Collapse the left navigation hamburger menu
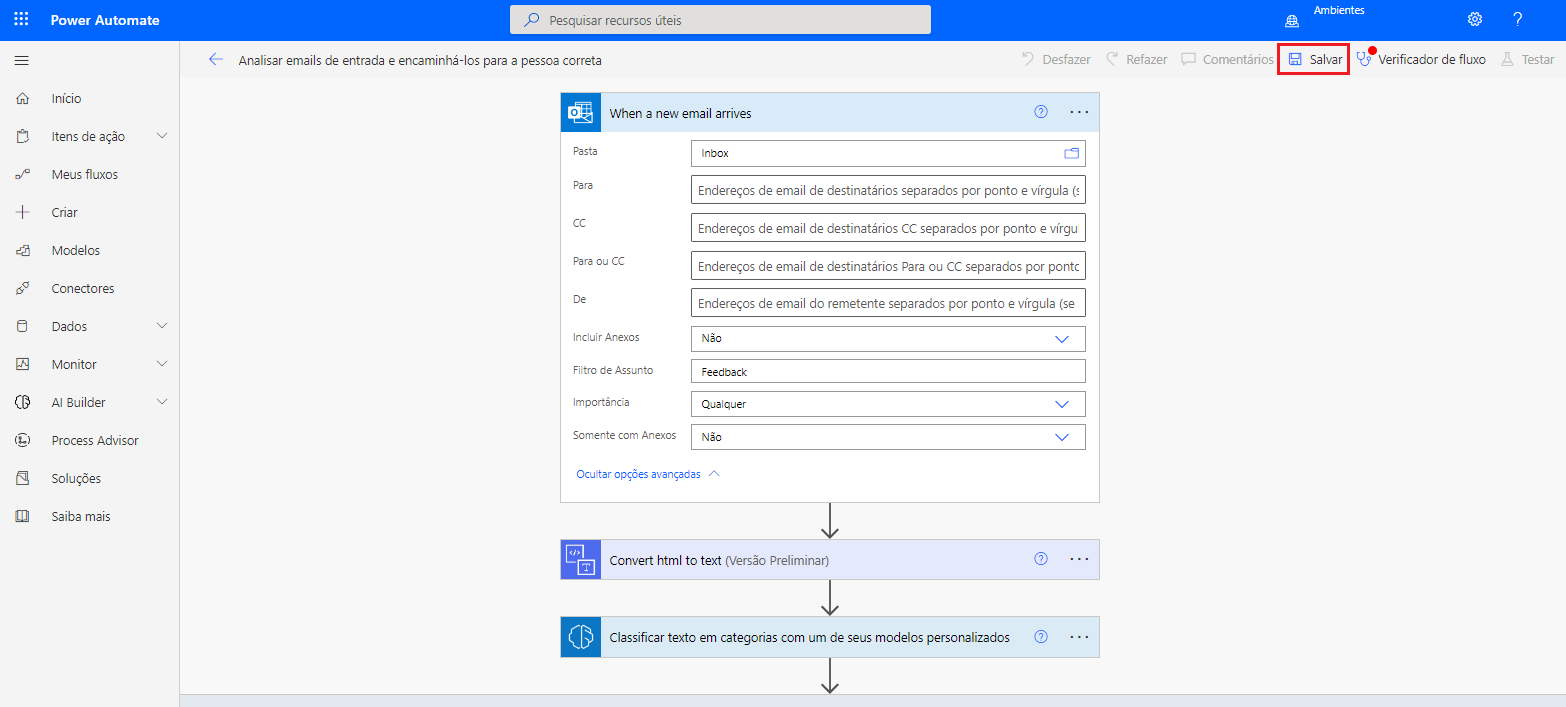This screenshot has height=707, width=1566. point(21,61)
